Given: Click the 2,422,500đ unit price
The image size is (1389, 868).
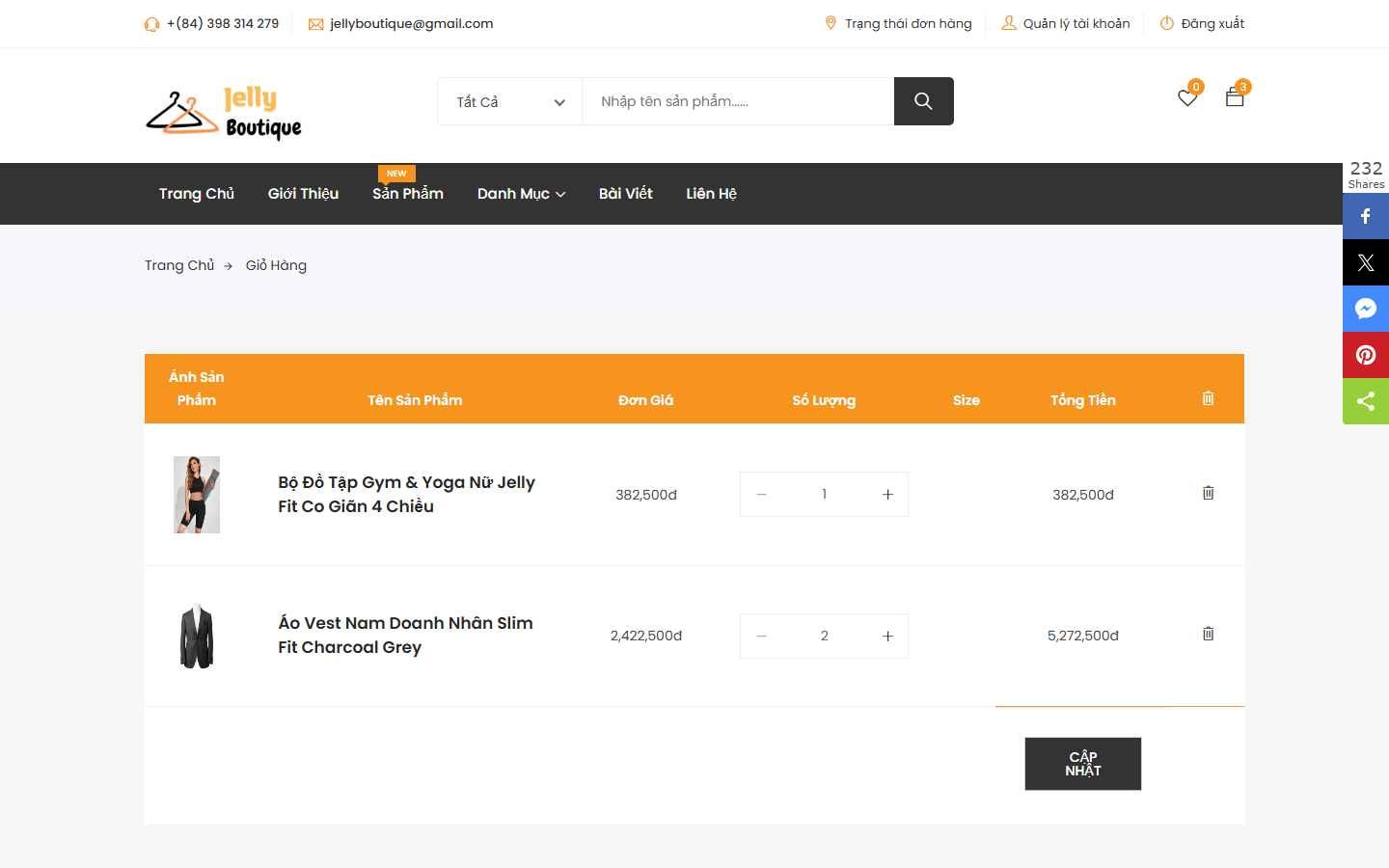Looking at the screenshot, I should [646, 636].
